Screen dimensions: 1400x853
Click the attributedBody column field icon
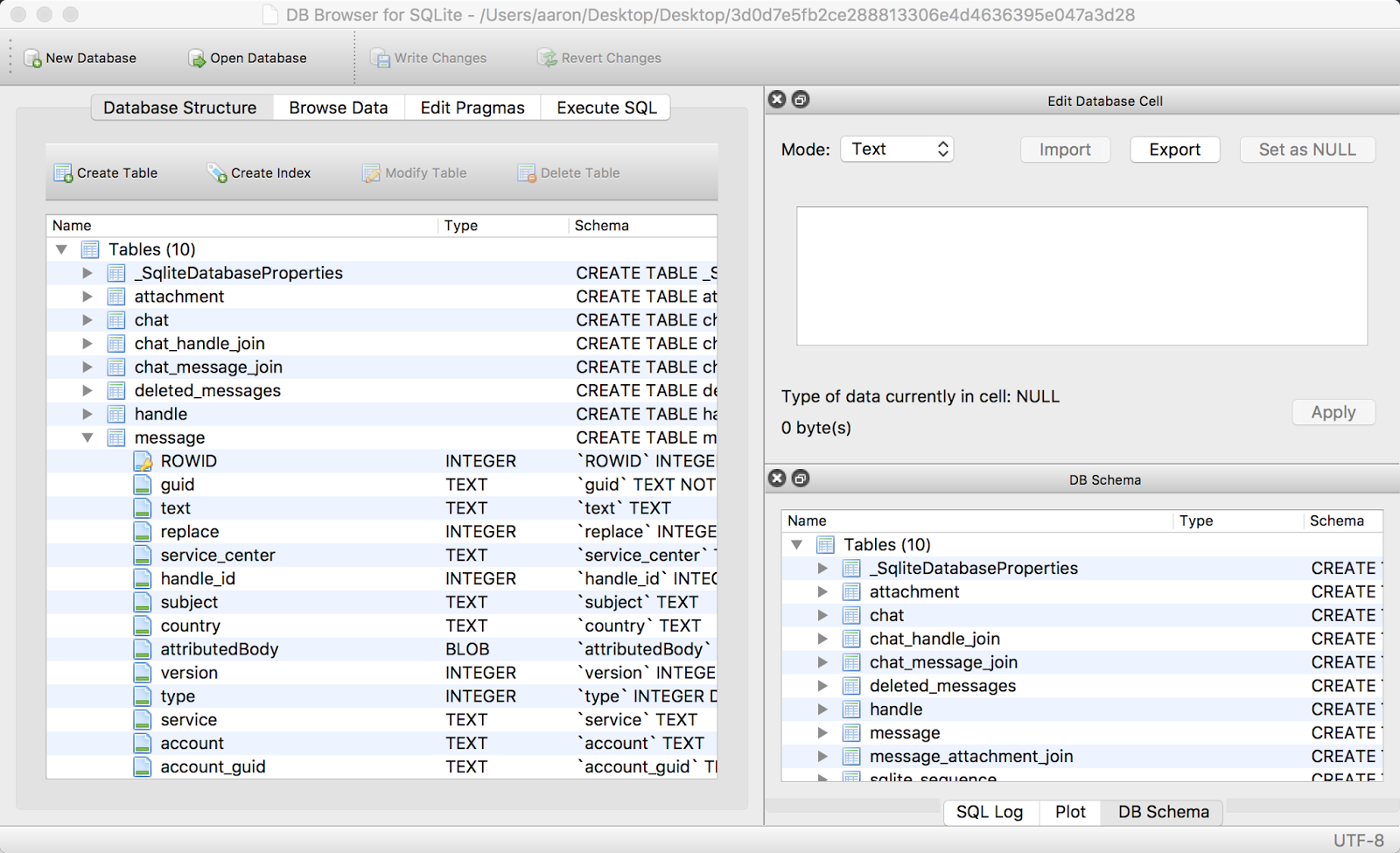click(143, 649)
